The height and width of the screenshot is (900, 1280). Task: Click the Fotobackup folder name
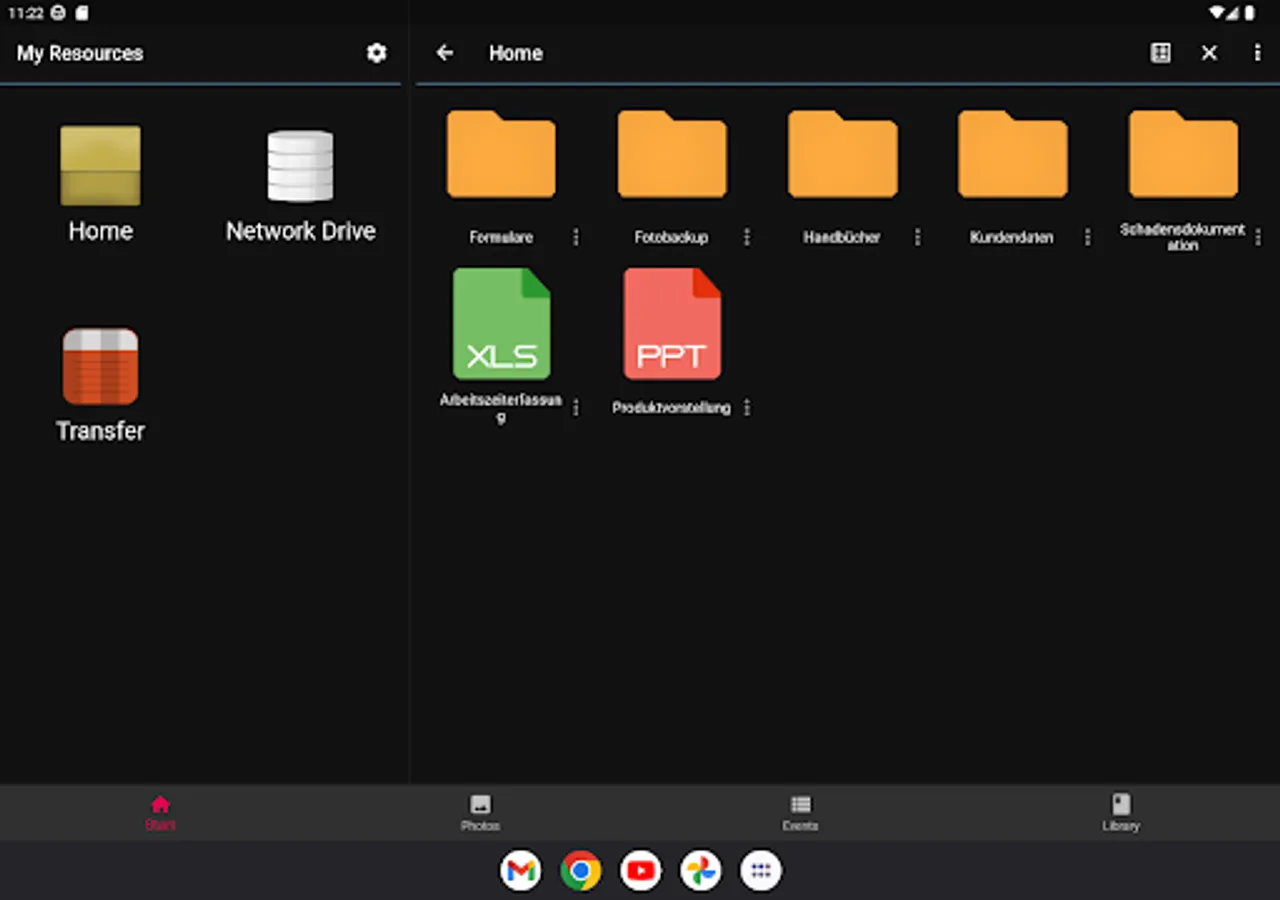(x=671, y=238)
